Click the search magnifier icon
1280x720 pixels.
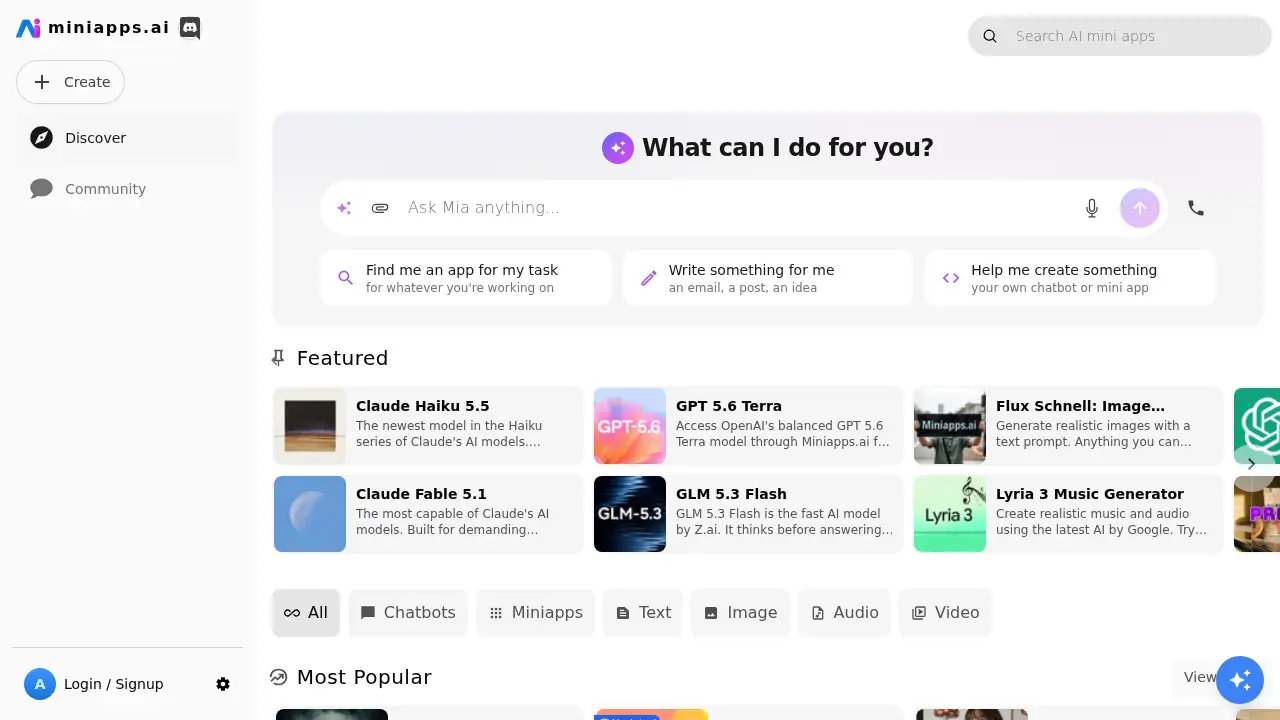pos(990,36)
